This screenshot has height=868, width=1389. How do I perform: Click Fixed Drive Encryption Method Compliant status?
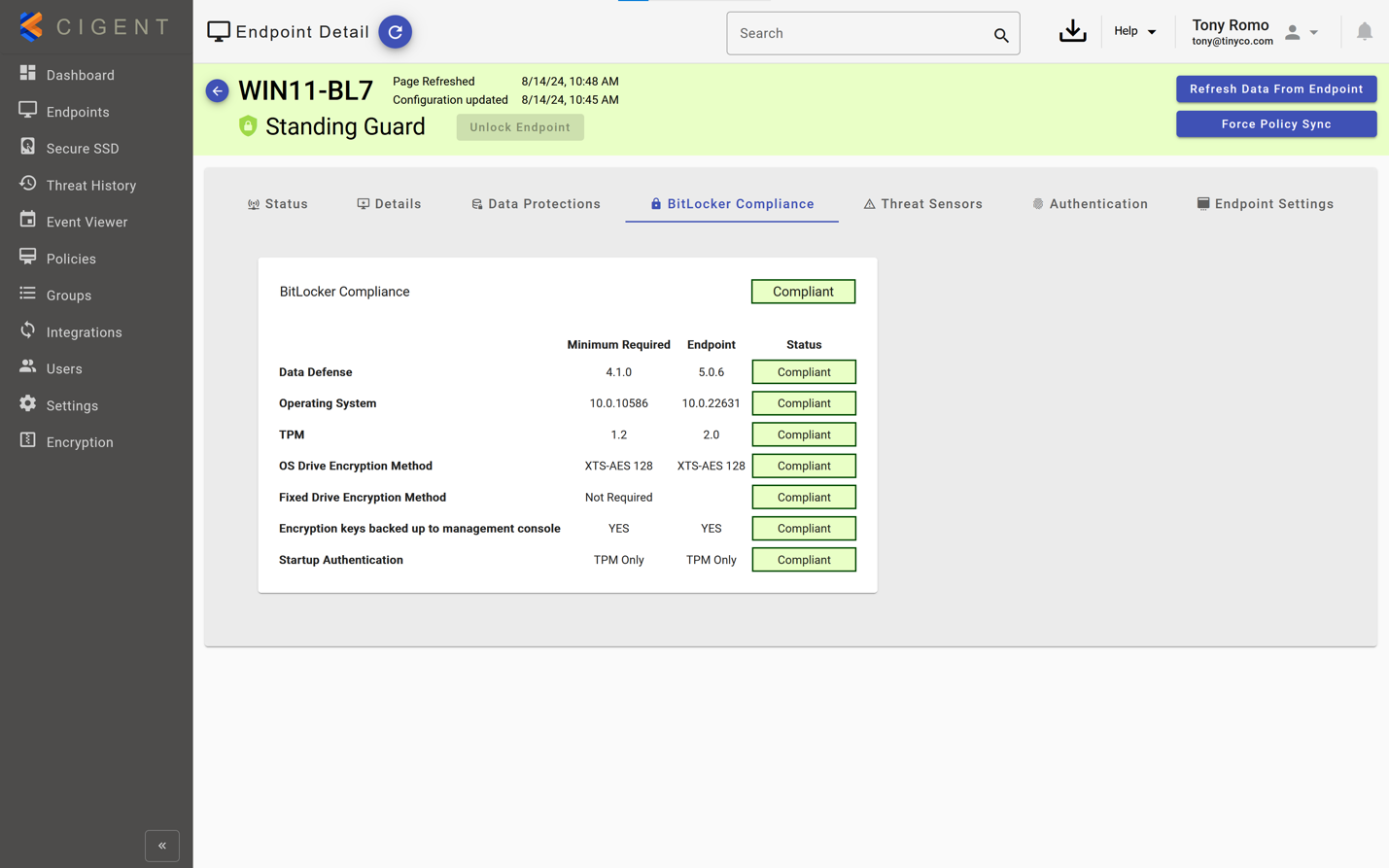[804, 497]
